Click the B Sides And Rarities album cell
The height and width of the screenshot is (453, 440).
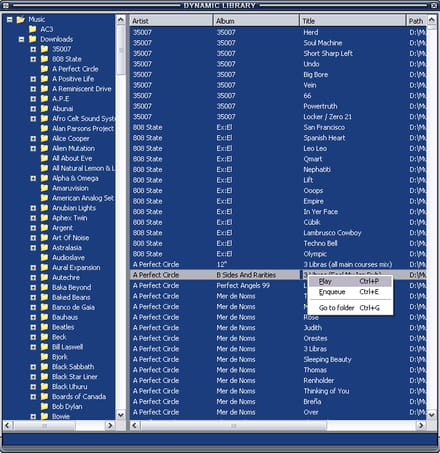(246, 275)
